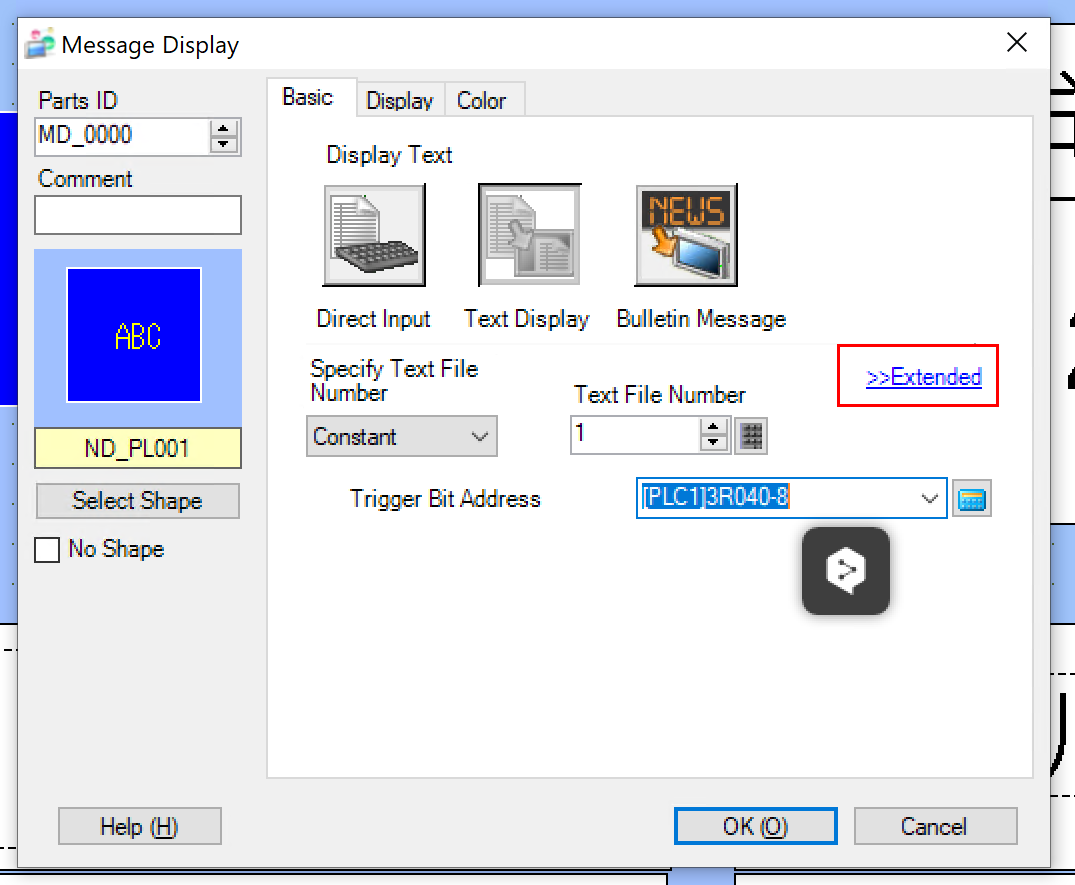Switch to the Display tab
1075x885 pixels.
tap(399, 101)
